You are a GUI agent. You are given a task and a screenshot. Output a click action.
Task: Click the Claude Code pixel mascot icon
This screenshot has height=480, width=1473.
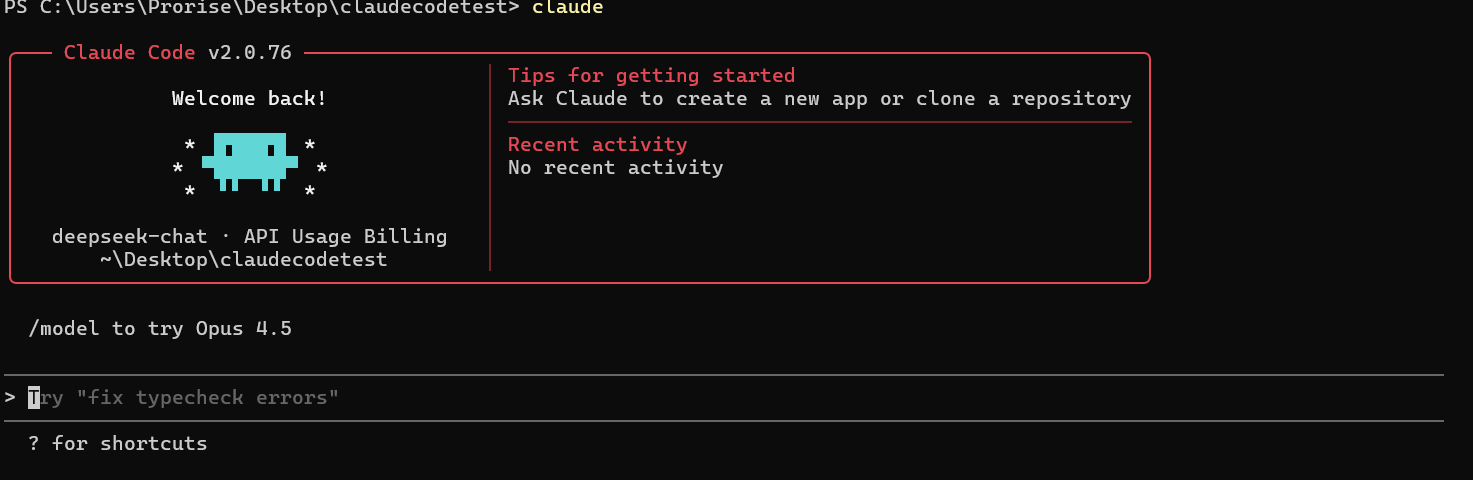(x=249, y=160)
